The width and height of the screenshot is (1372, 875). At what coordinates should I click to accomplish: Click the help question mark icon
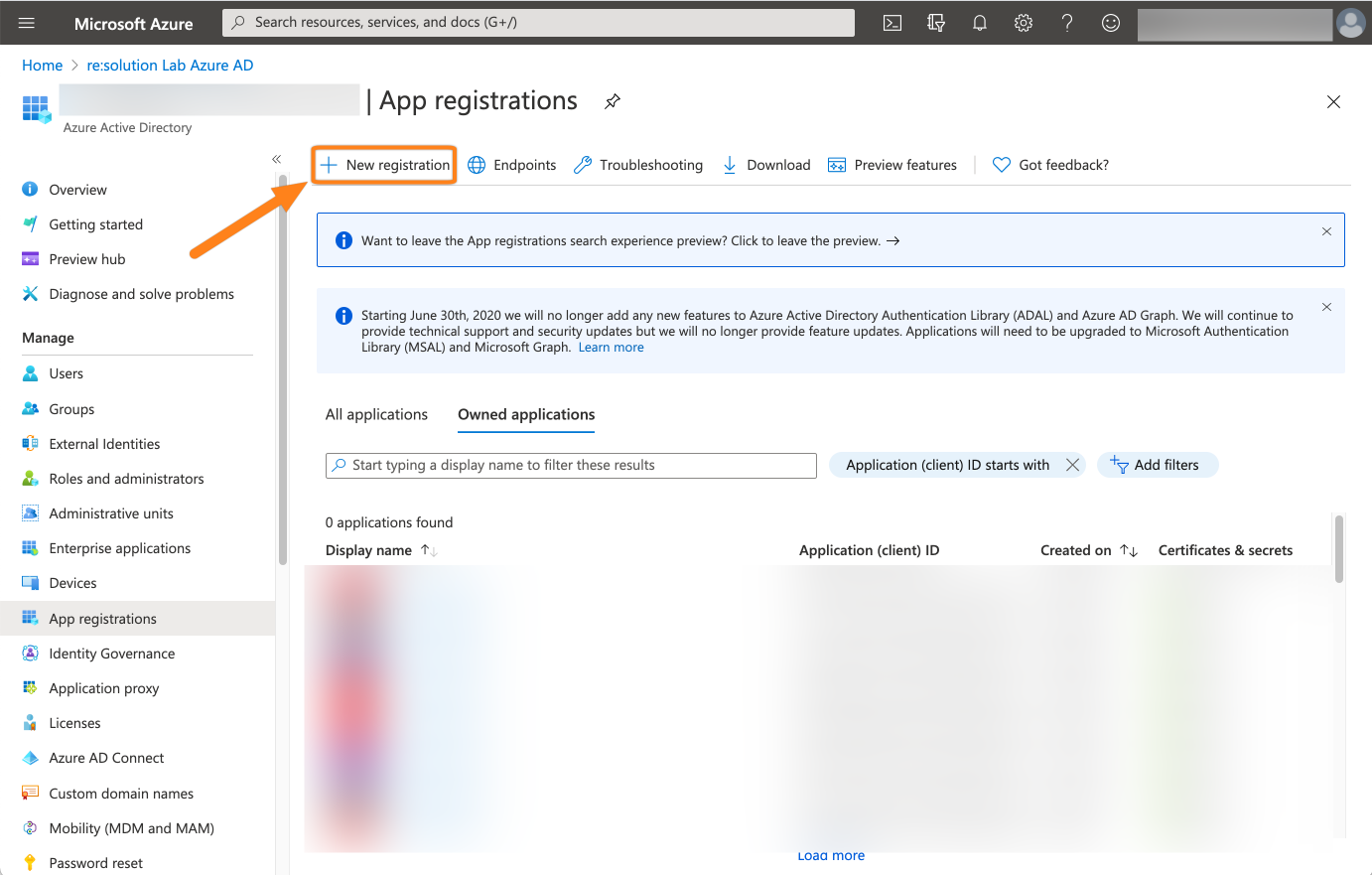1067,23
